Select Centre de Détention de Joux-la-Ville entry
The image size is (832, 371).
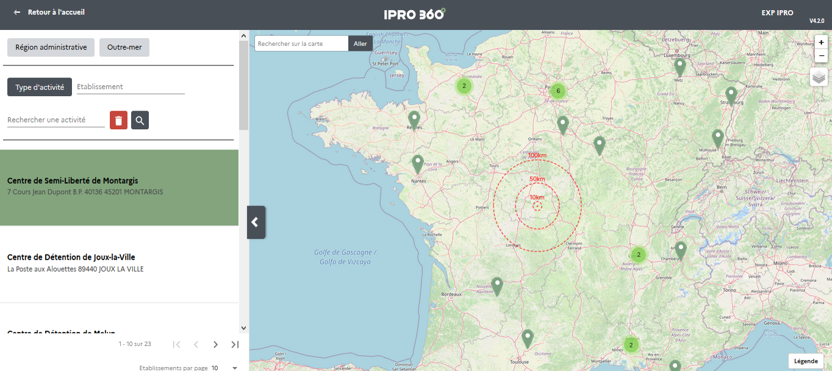[119, 264]
